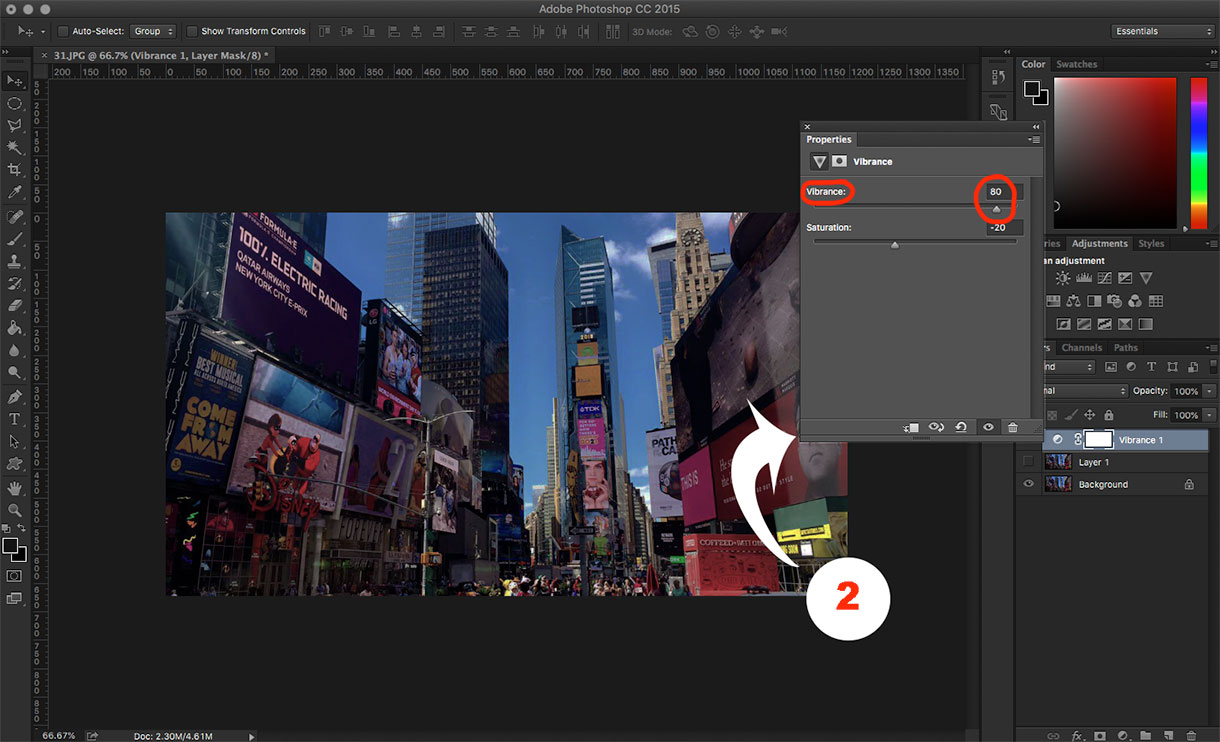Viewport: 1220px width, 742px height.
Task: Select the Crop tool
Action: coord(14,170)
